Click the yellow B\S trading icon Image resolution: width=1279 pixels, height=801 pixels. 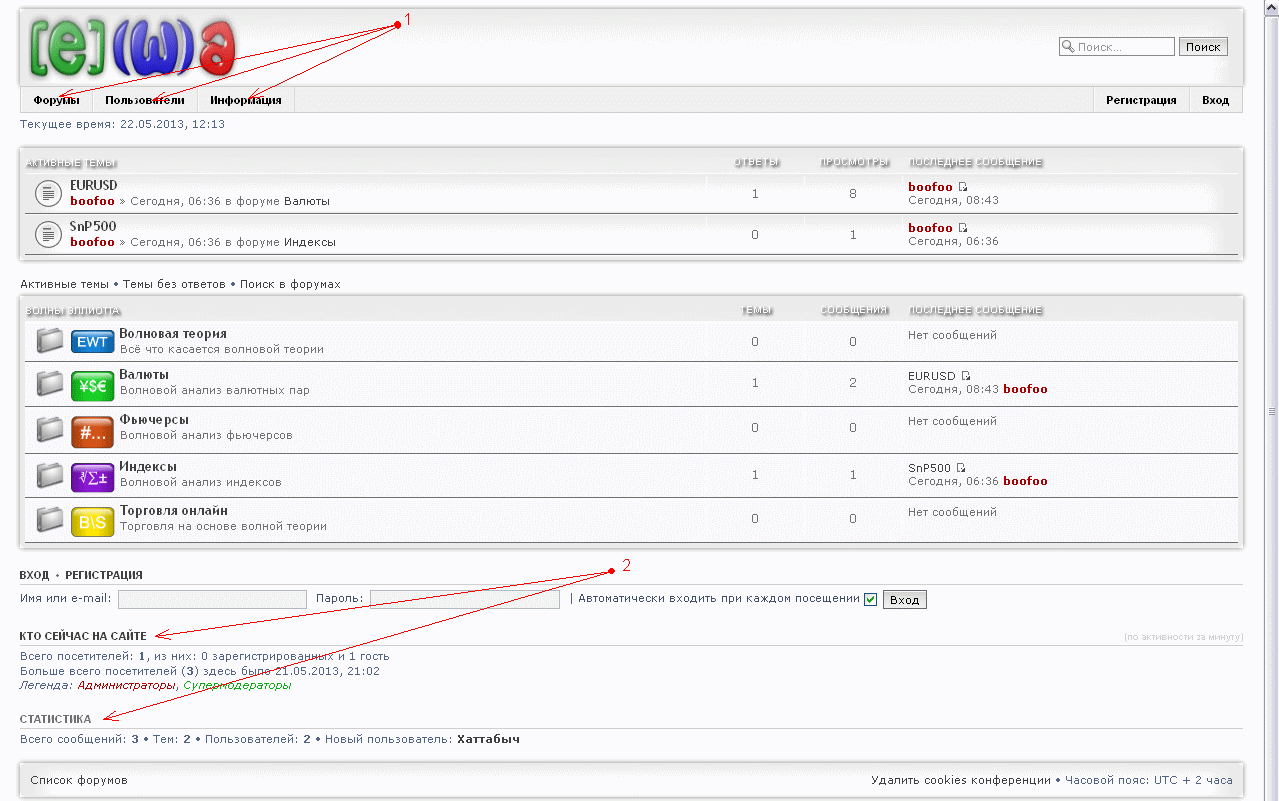pos(92,521)
